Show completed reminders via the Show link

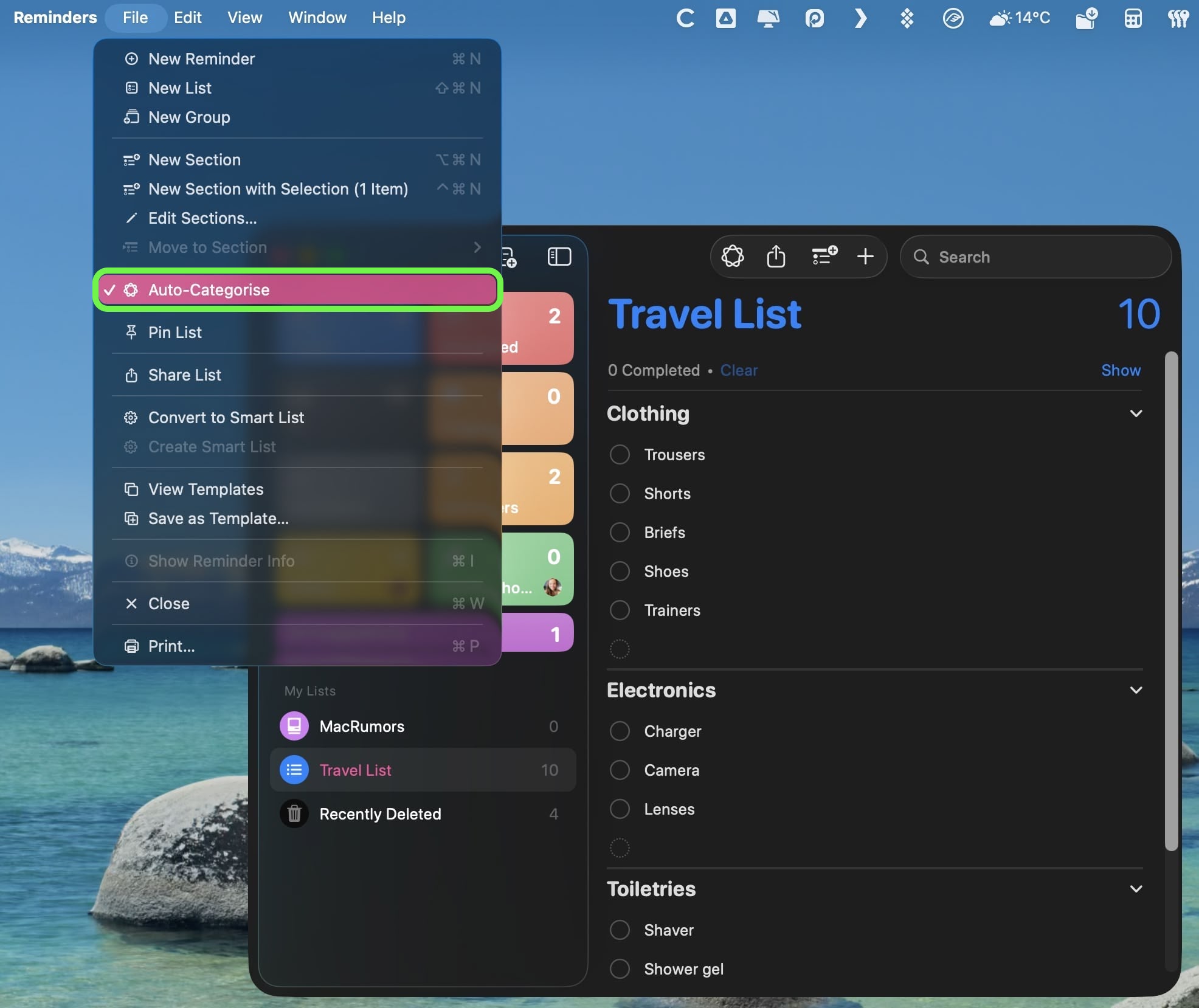[x=1121, y=370]
